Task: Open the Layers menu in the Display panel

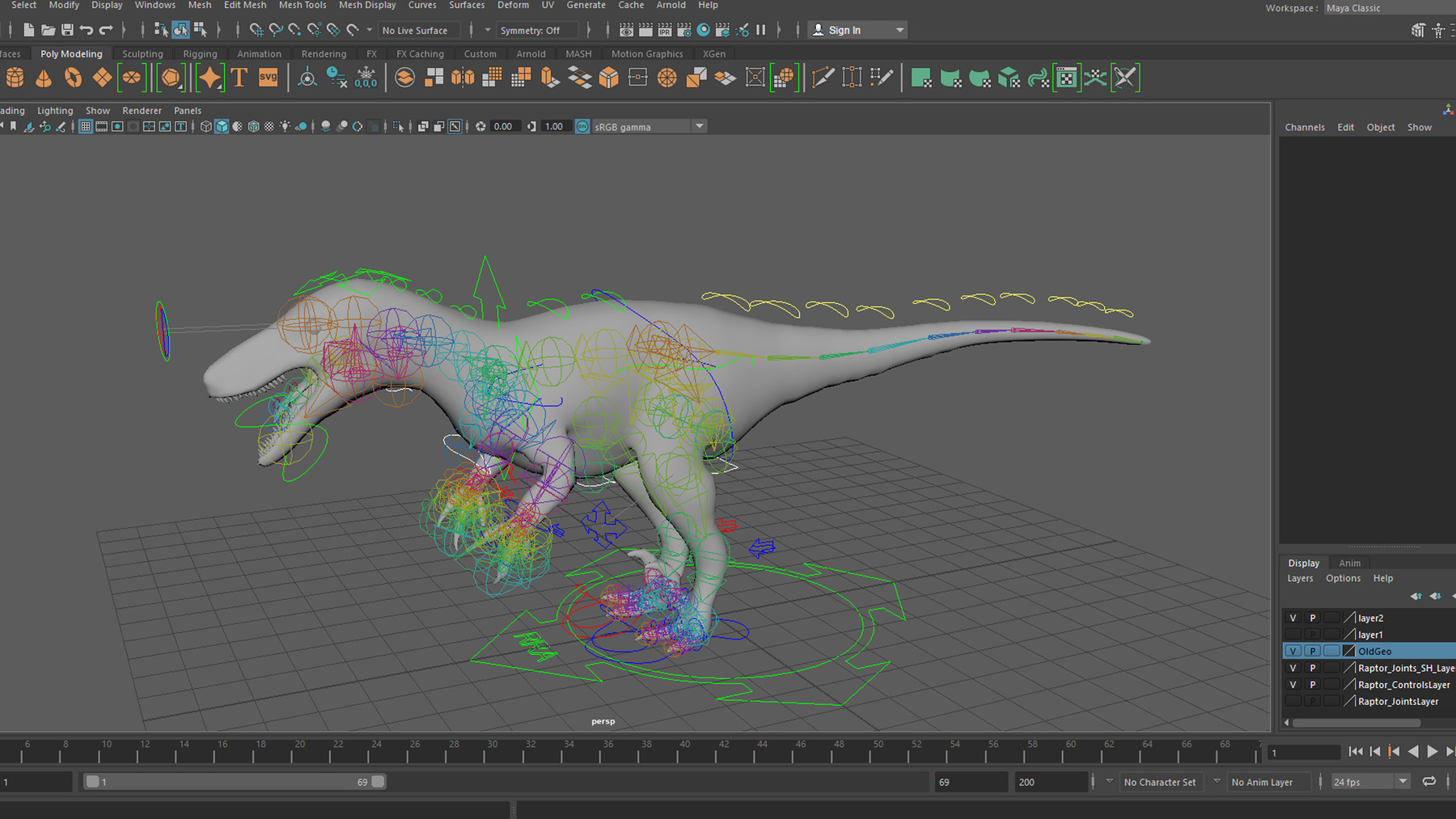Action: 1300,578
